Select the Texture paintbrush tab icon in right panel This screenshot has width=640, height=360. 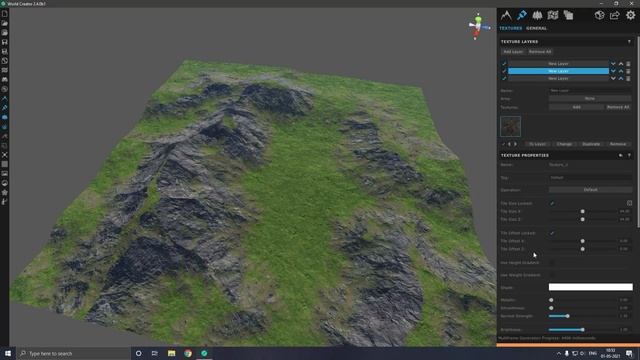522,16
